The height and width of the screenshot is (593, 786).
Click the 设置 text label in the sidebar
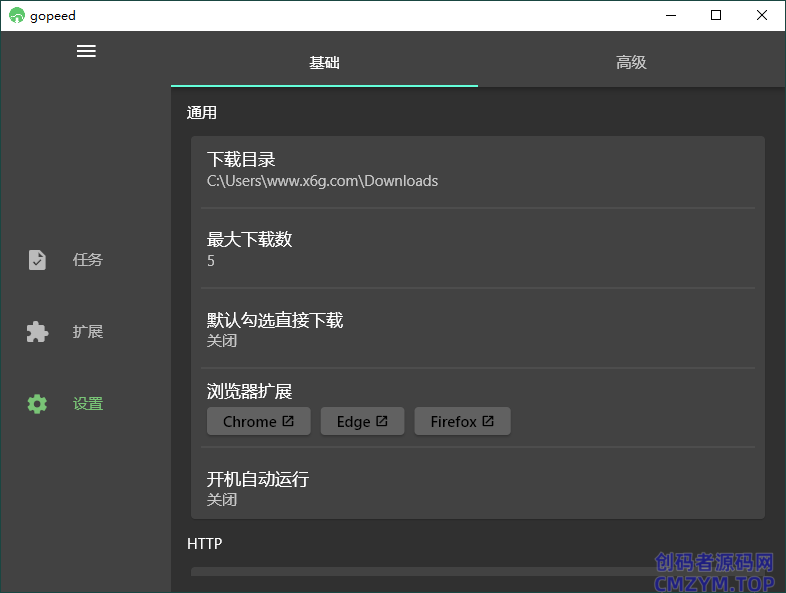pyautogui.click(x=88, y=404)
